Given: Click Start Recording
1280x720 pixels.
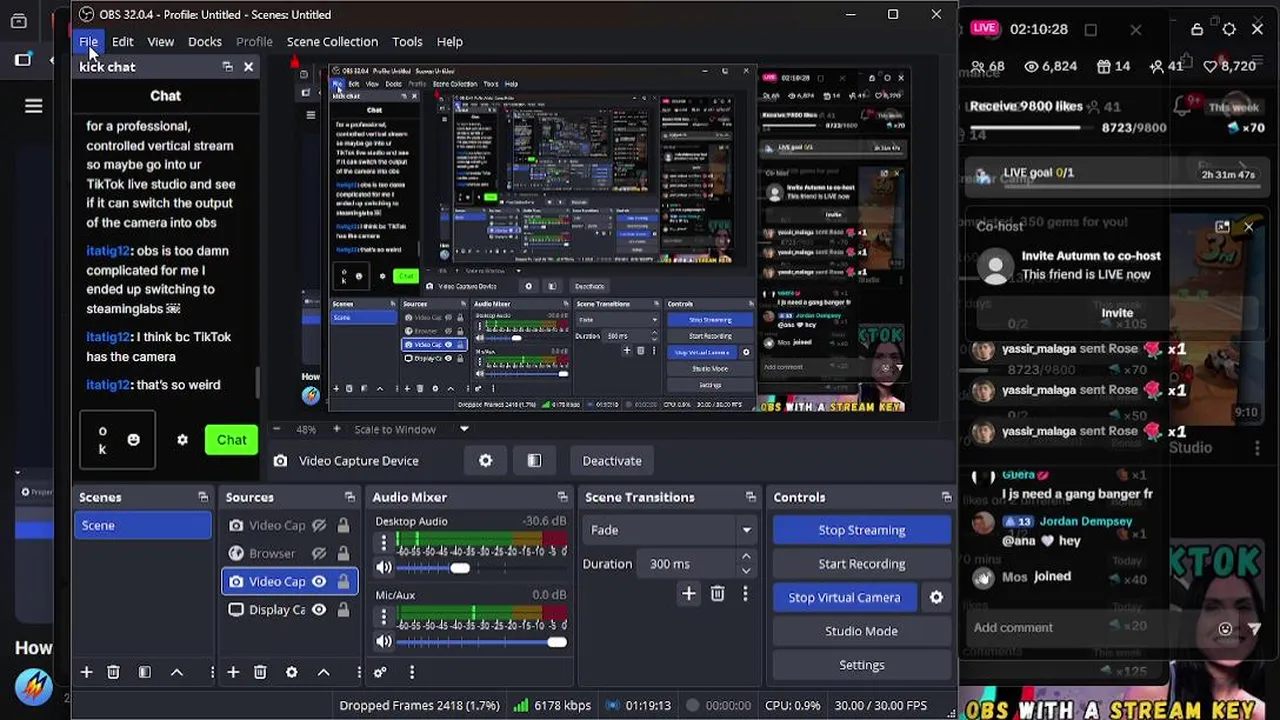Looking at the screenshot, I should 861,564.
